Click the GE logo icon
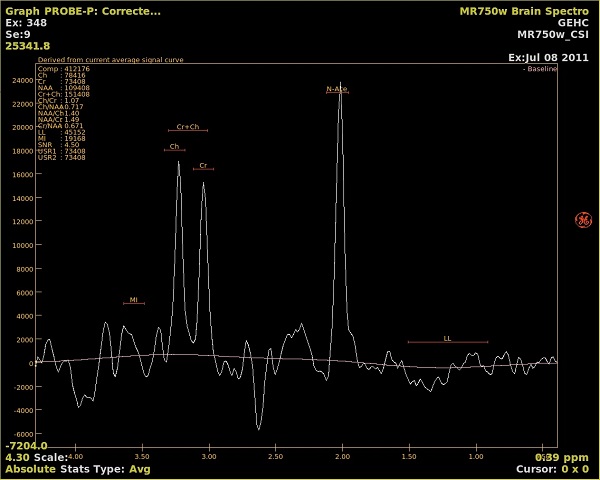The width and height of the screenshot is (600, 480). (583, 220)
